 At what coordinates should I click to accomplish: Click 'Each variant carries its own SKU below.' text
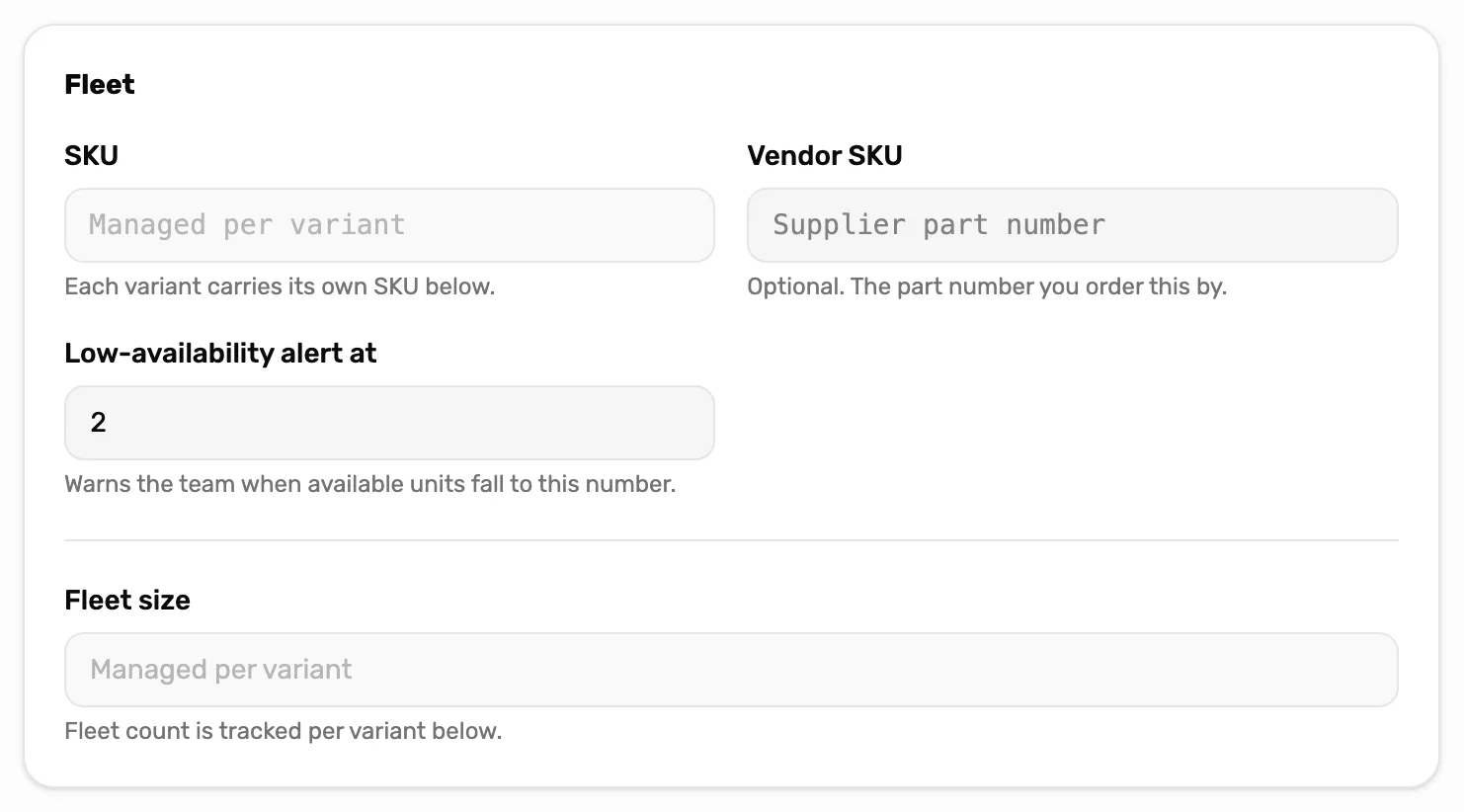click(280, 286)
